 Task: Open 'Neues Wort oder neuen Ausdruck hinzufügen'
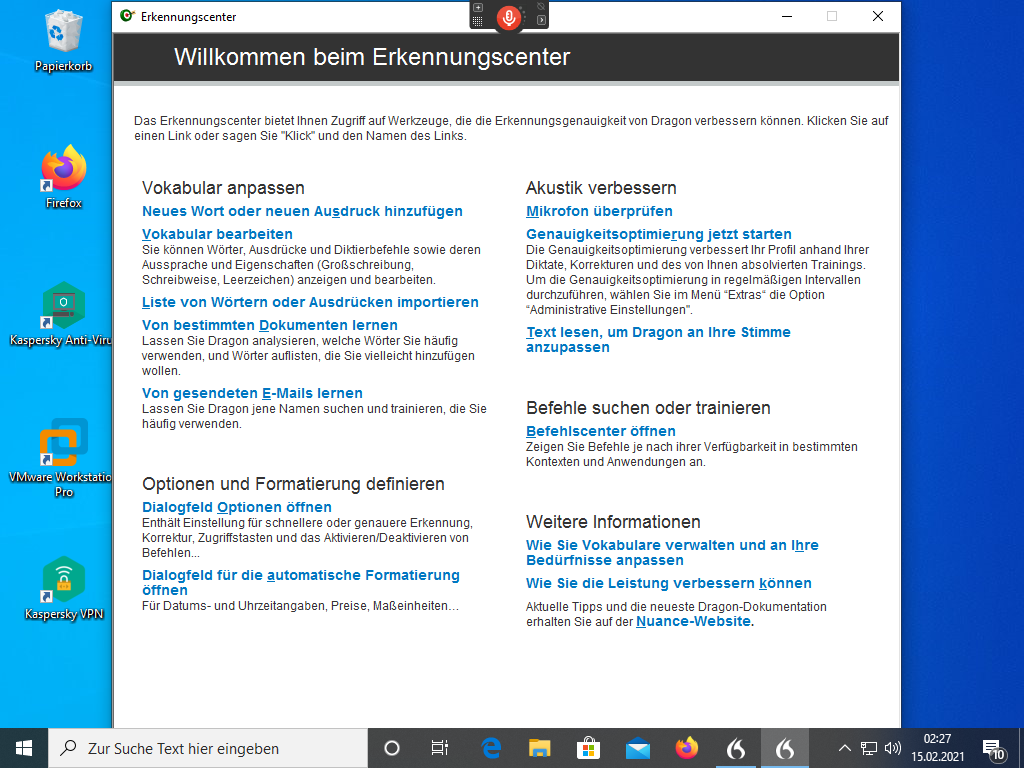302,211
